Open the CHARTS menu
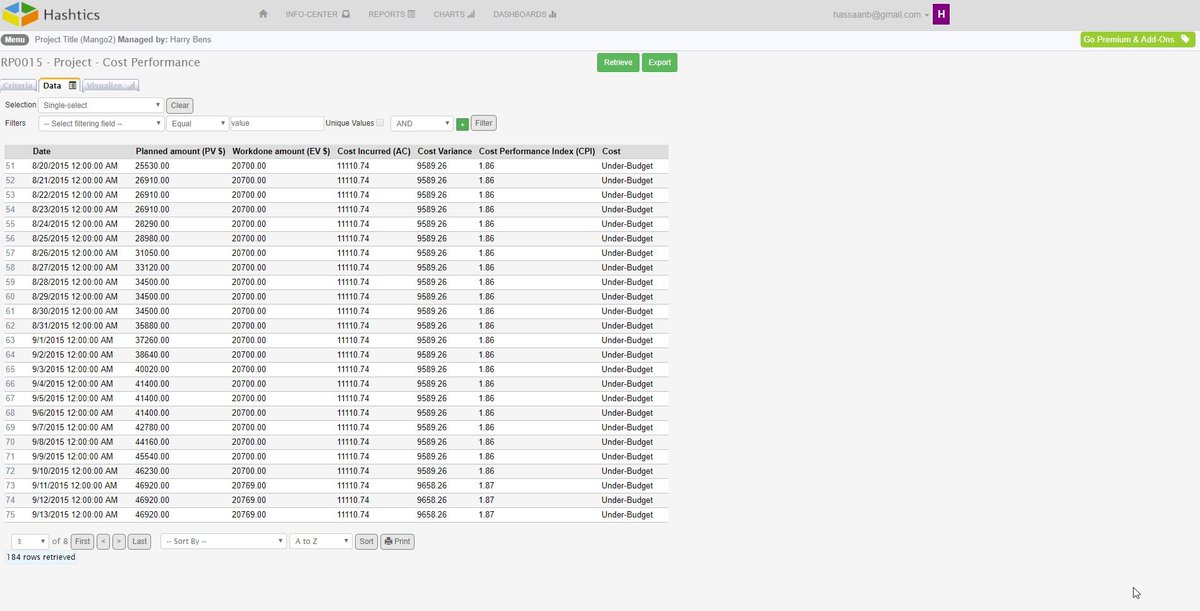This screenshot has width=1200, height=611. (x=454, y=15)
